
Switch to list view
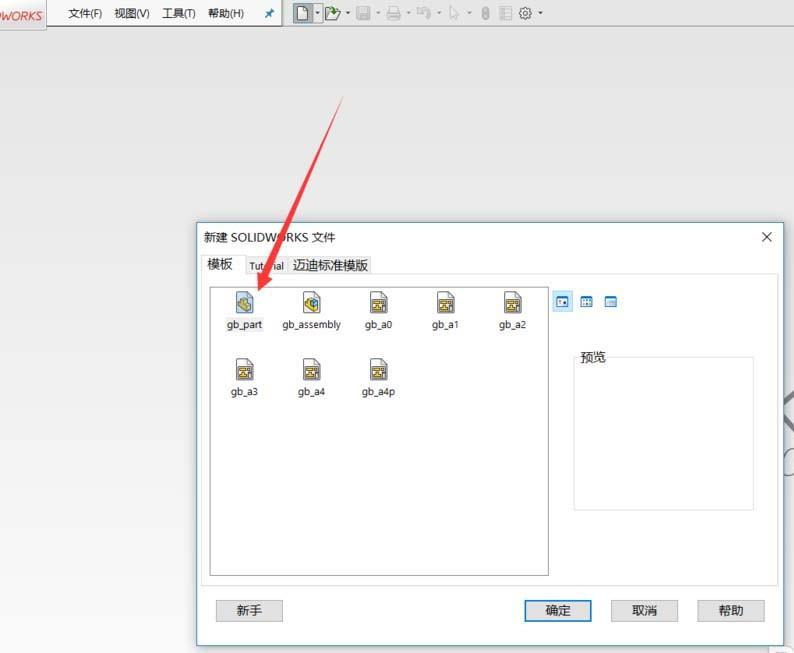click(586, 302)
